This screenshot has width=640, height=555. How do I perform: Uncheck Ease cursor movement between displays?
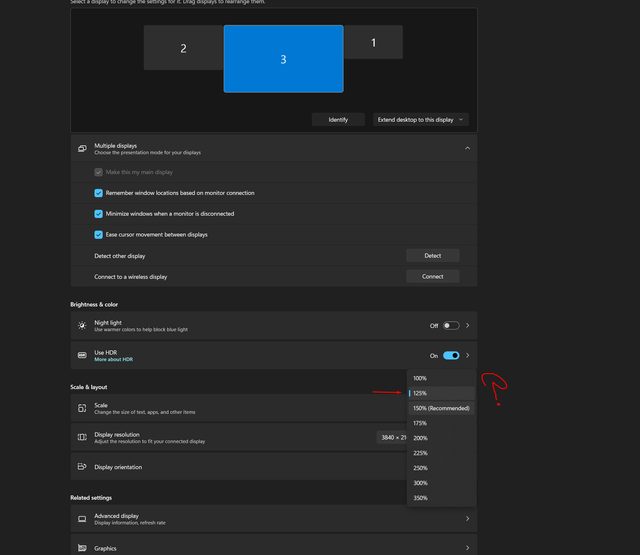click(98, 235)
